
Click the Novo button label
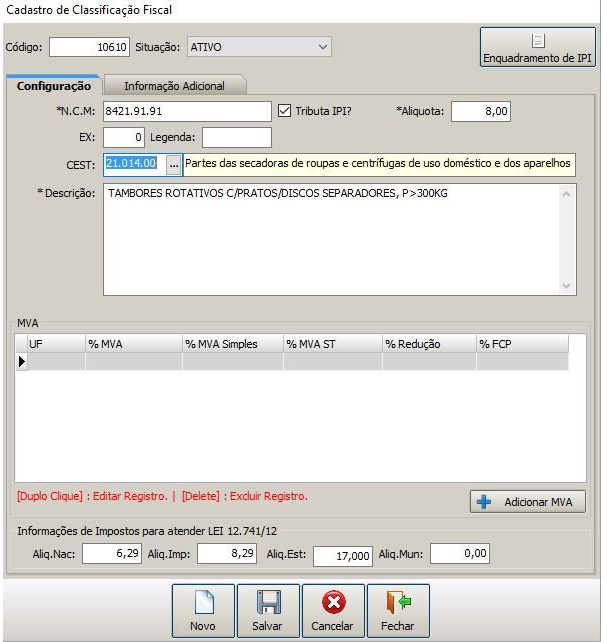pos(203,626)
